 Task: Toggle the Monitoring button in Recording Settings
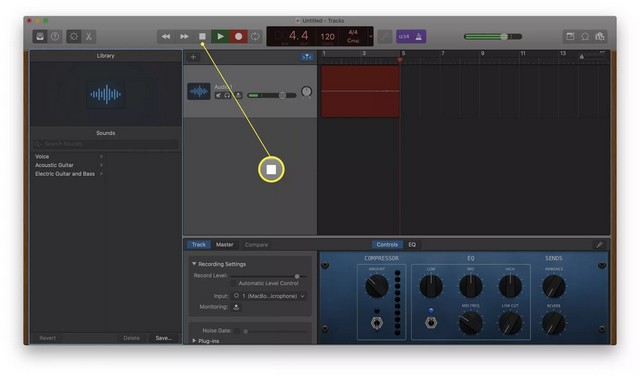[x=236, y=307]
